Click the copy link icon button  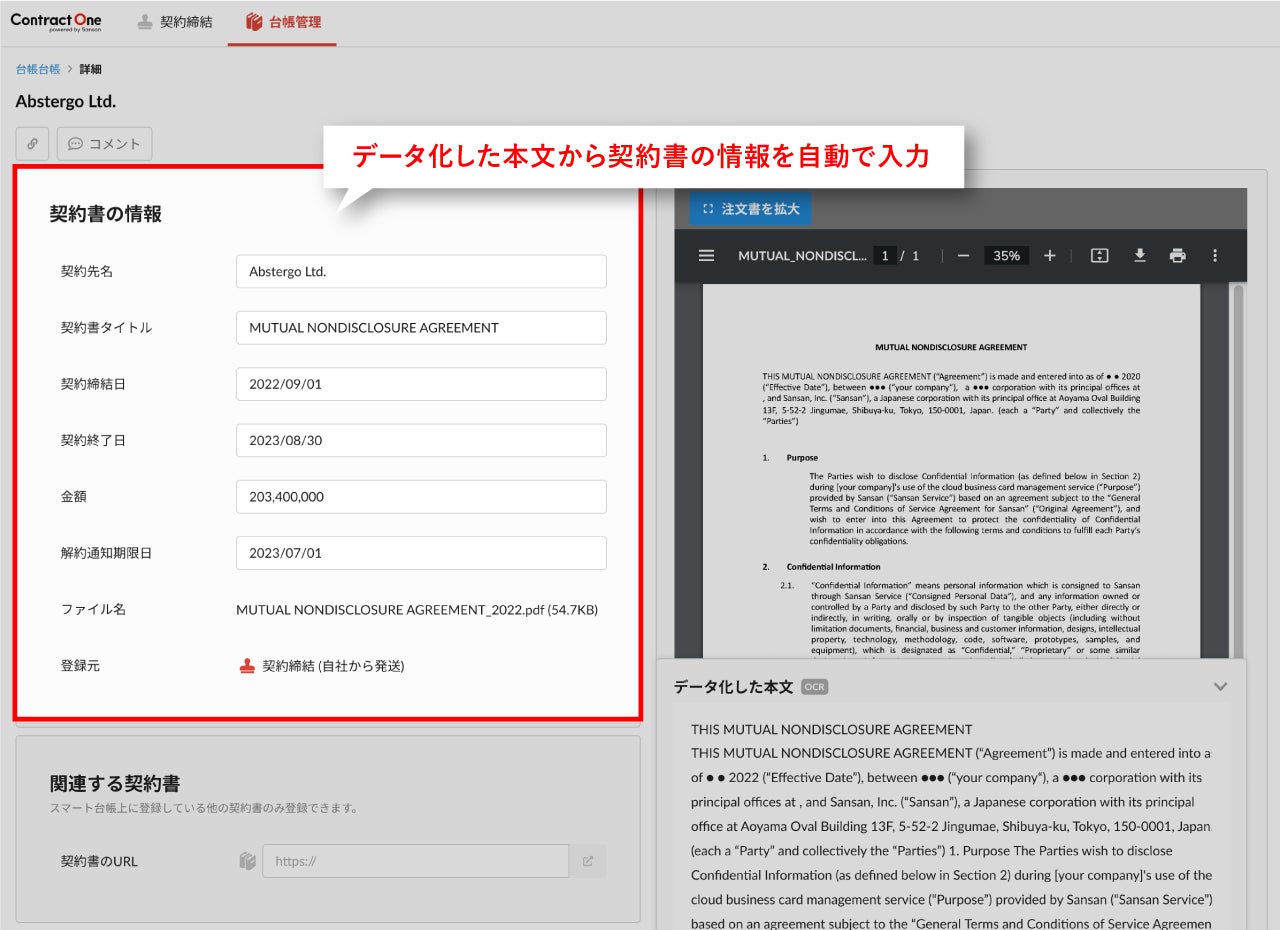click(x=32, y=144)
